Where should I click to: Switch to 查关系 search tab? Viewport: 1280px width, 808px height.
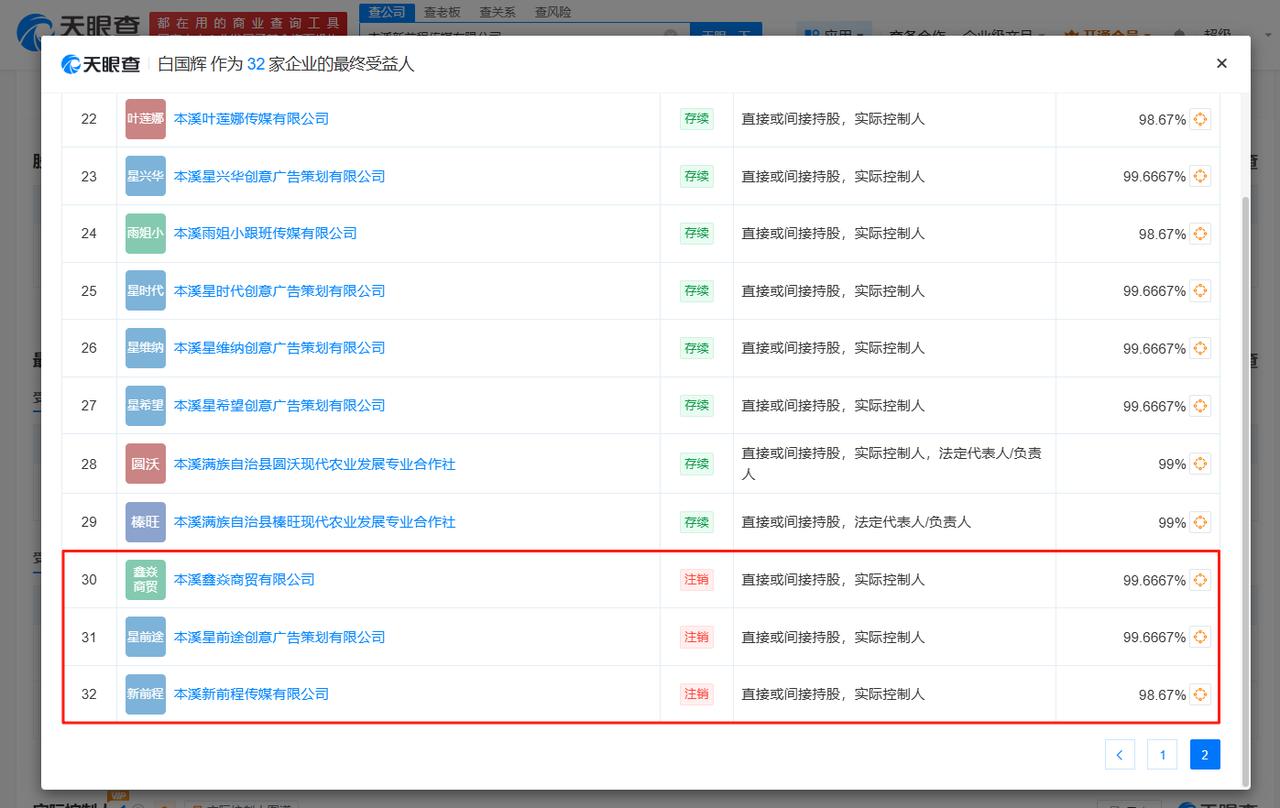tap(497, 12)
